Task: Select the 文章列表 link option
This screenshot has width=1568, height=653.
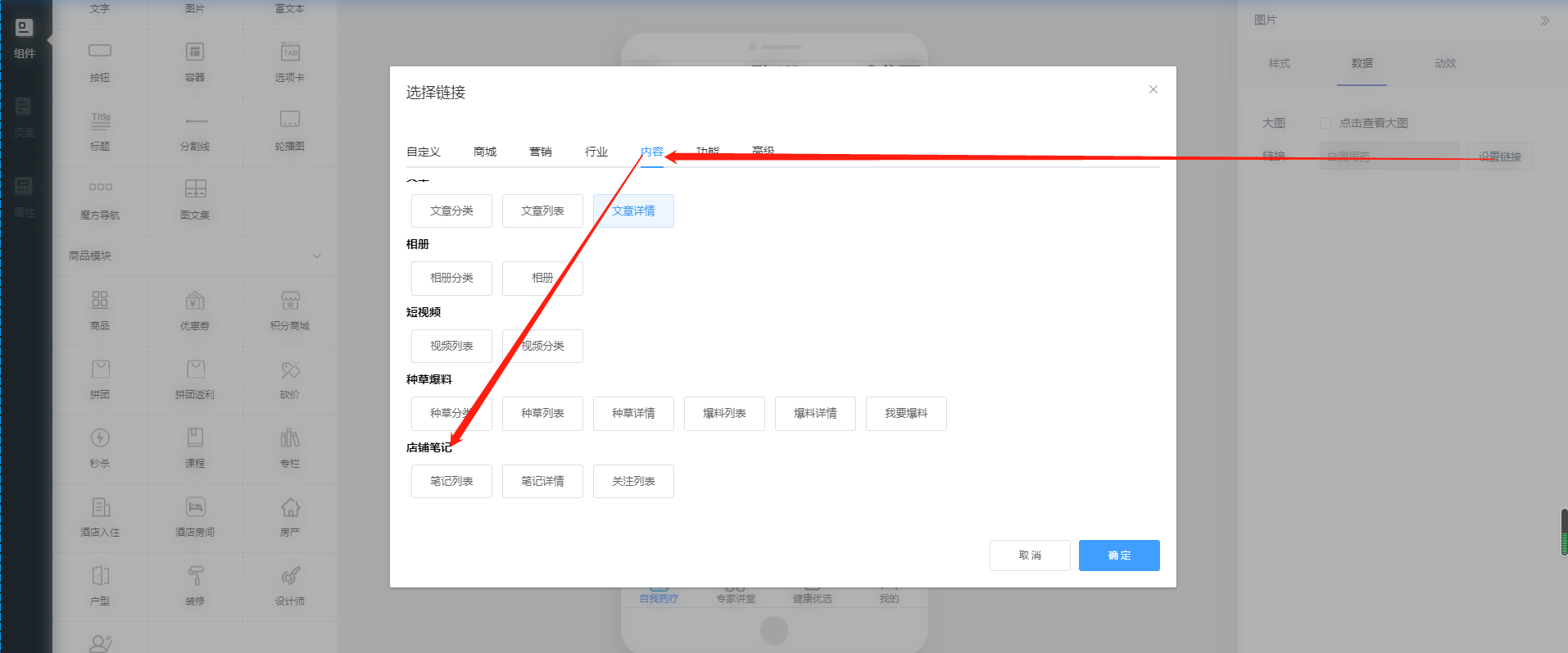Action: [542, 211]
